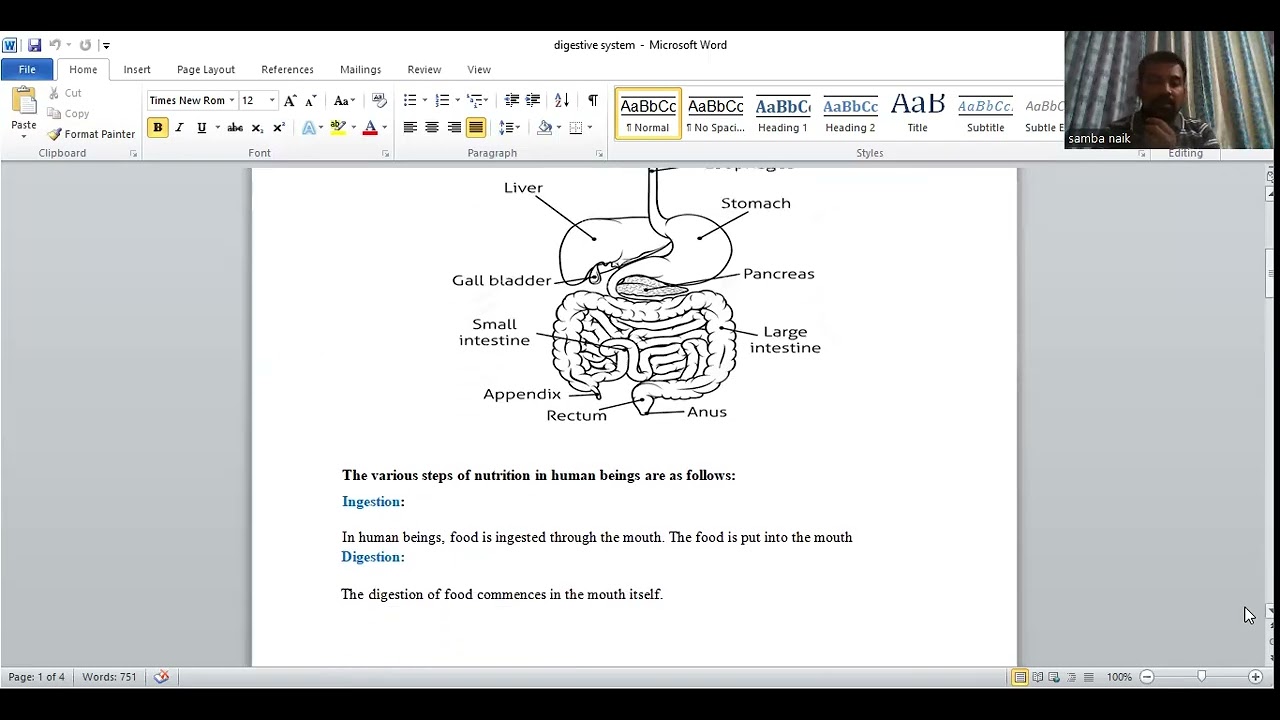1280x720 pixels.
Task: Grow font size
Action: pyautogui.click(x=290, y=100)
